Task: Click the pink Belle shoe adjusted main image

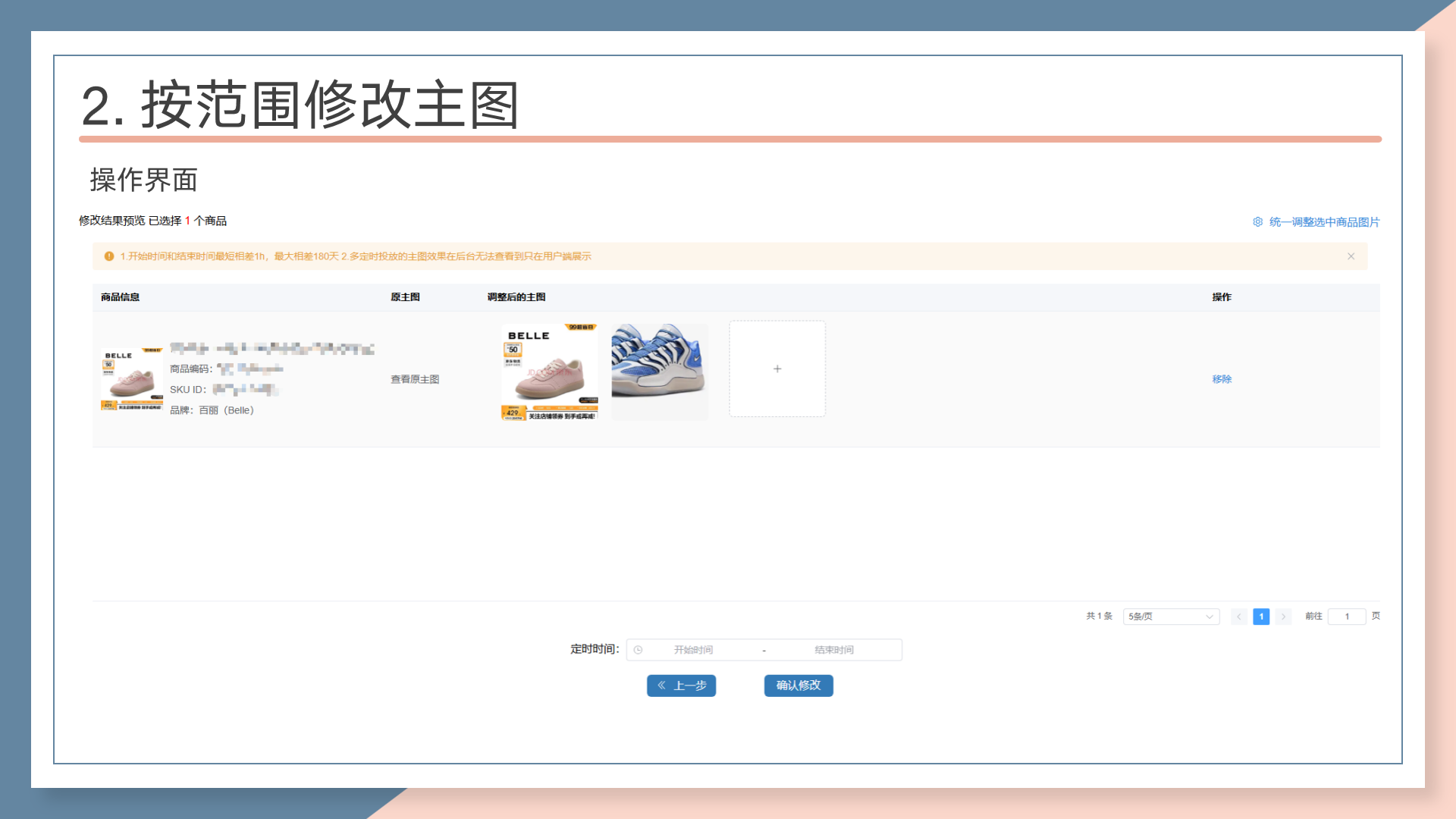Action: 549,372
